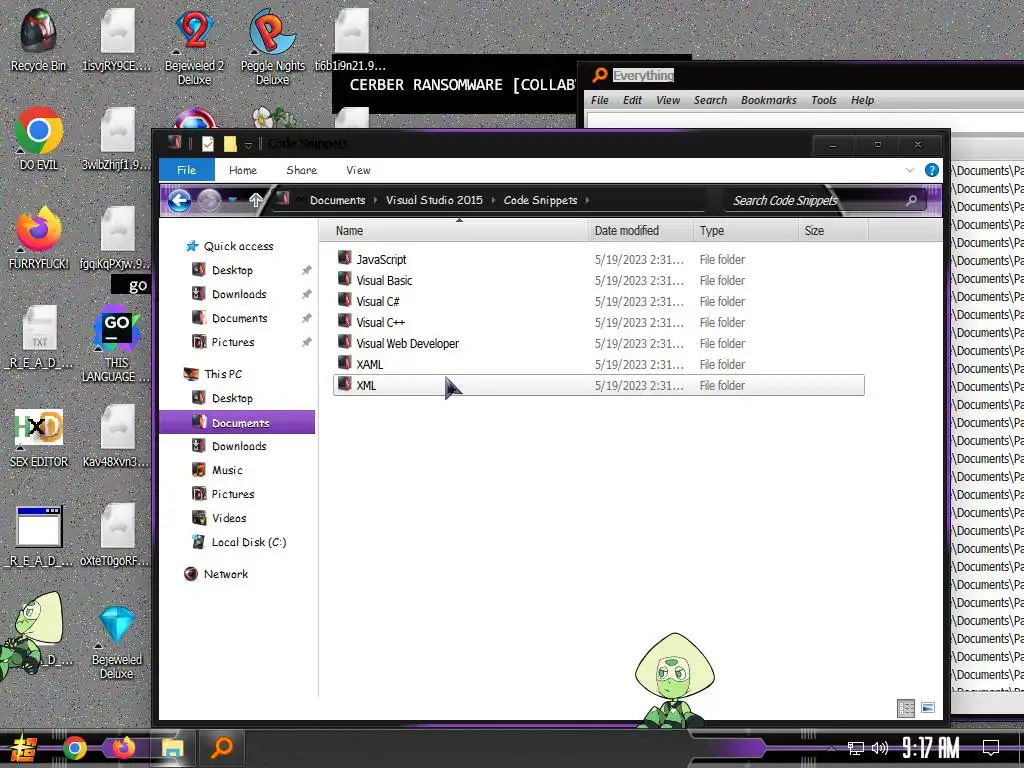Viewport: 1024px width, 768px height.
Task: Select This PC in navigation pane
Action: point(223,374)
